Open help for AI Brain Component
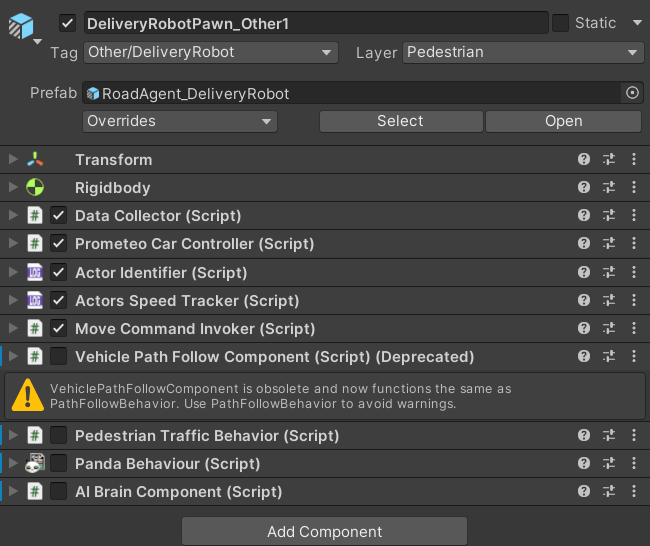The image size is (650, 546). coord(584,491)
